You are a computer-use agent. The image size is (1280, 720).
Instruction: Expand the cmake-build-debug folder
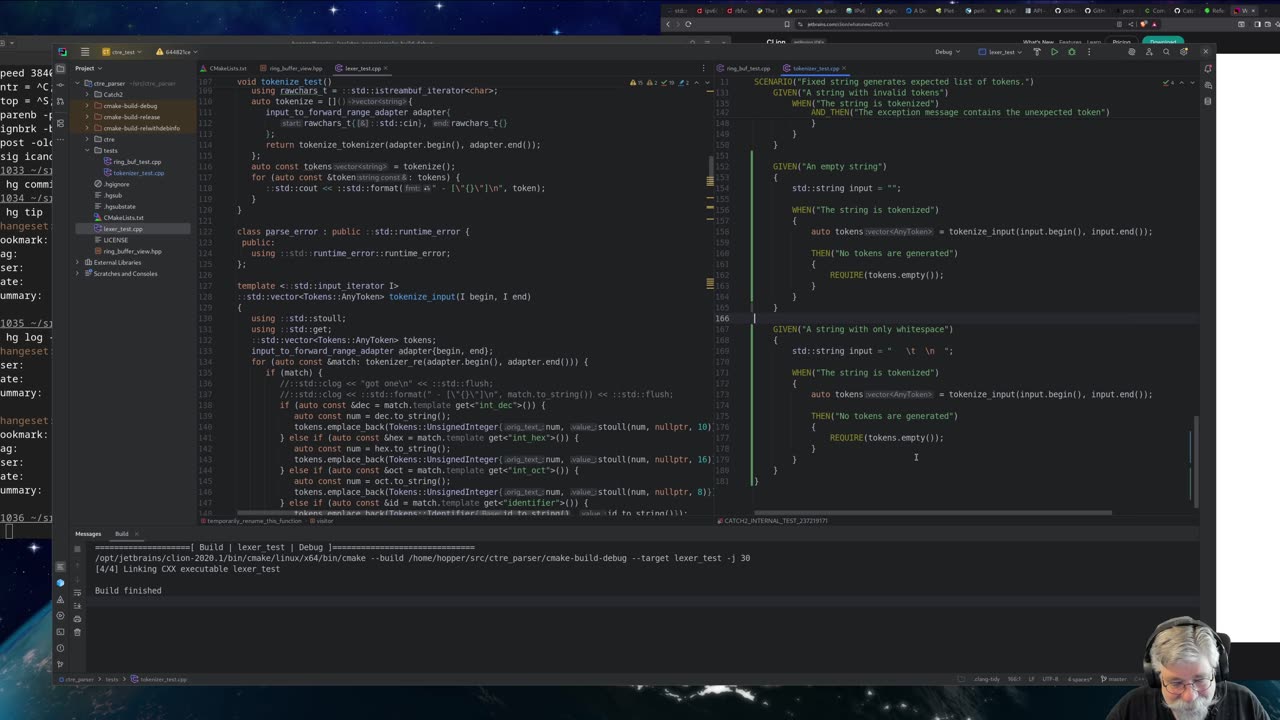[x=87, y=106]
